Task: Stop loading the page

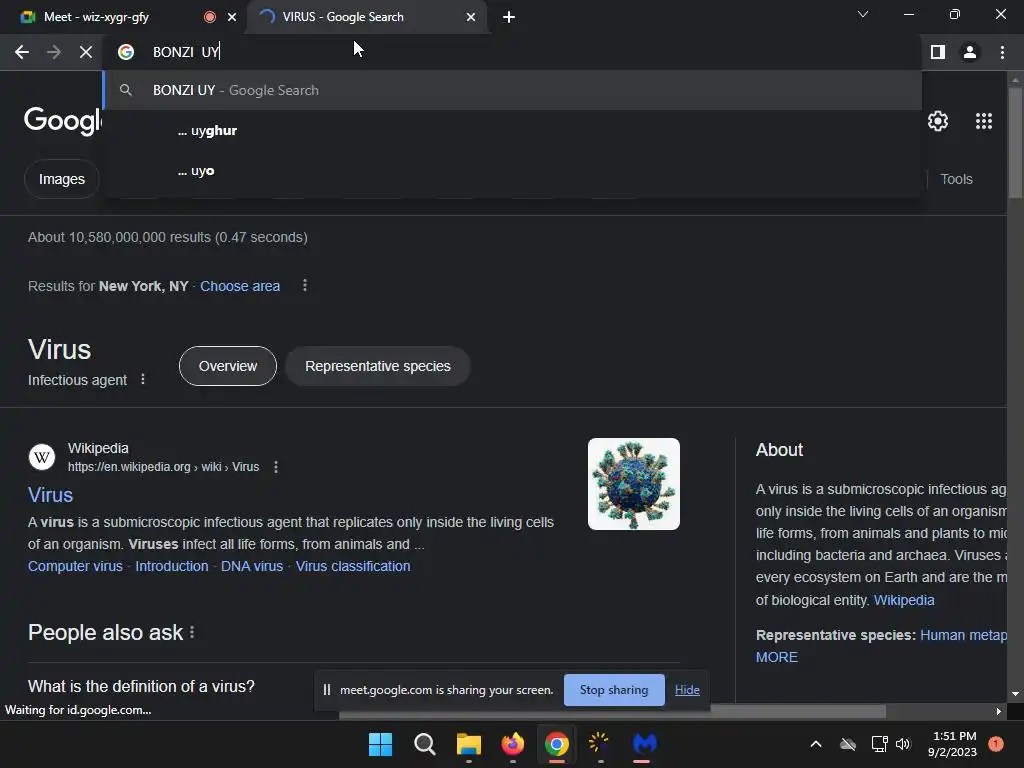Action: coord(86,52)
